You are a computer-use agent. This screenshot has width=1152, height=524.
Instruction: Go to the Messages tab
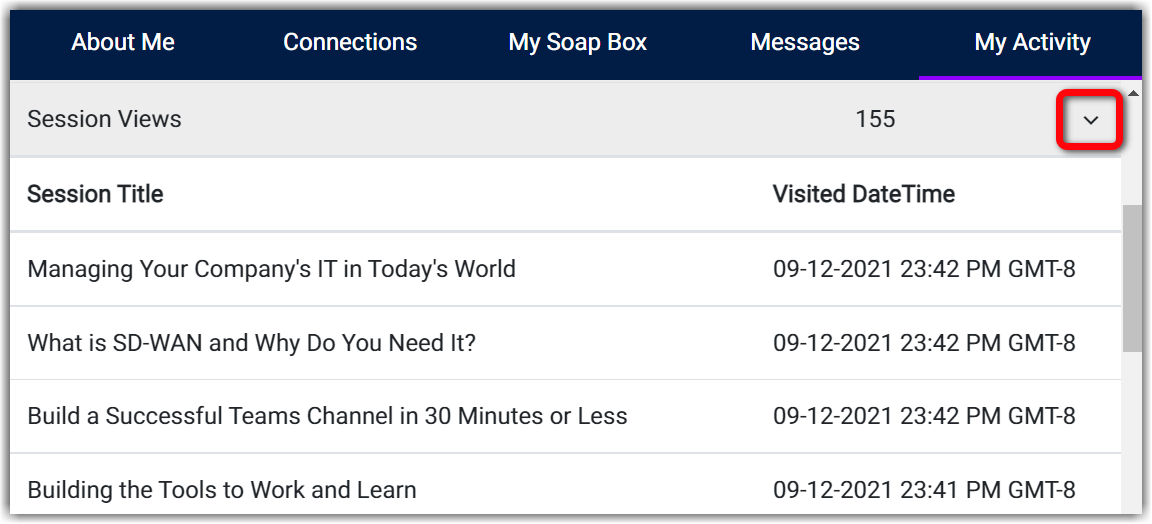[804, 42]
